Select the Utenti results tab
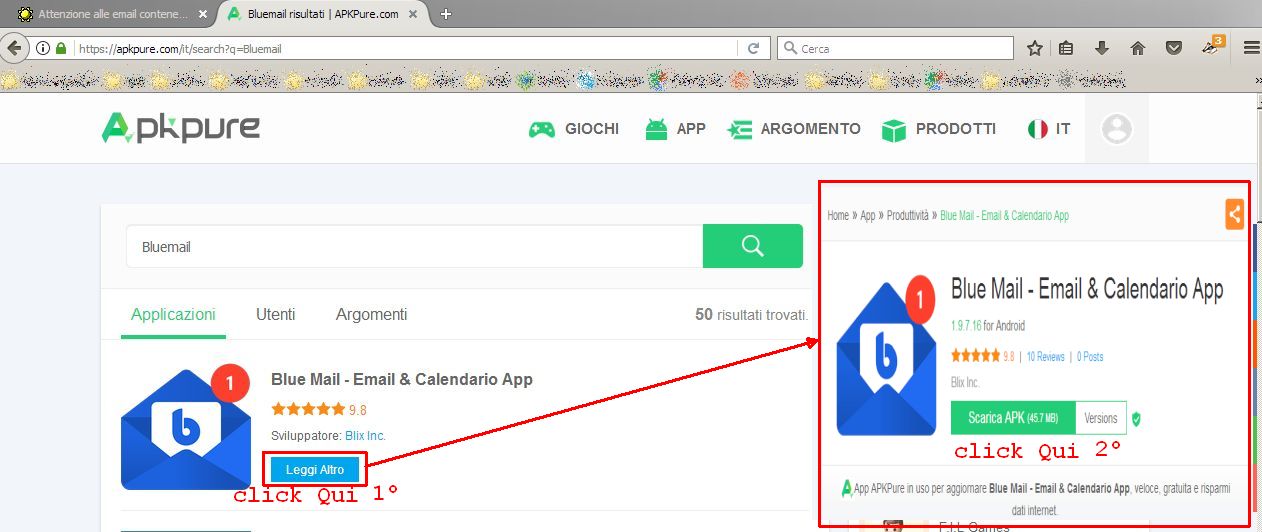Screen dimensions: 1262x532 tap(276, 315)
